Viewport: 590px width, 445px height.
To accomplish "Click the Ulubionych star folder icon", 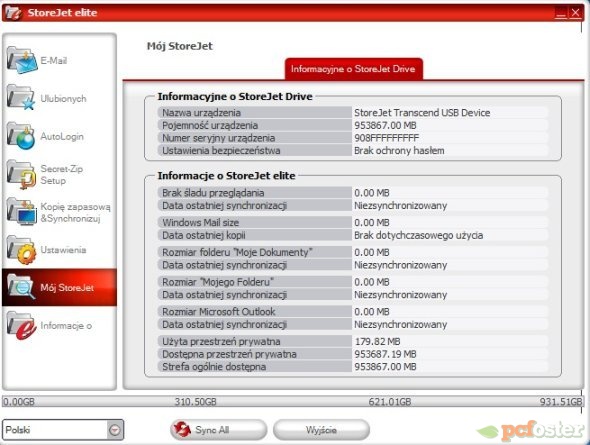I will click(x=21, y=98).
